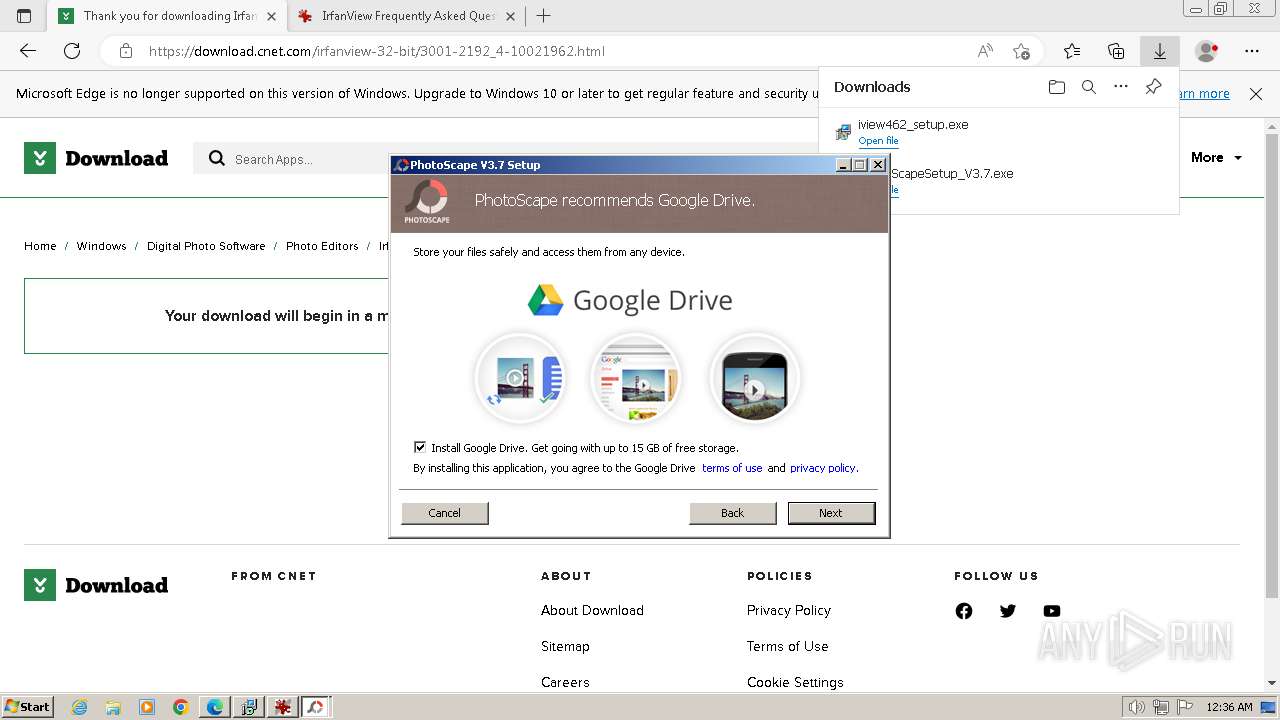Open Google Drive privacy policy link
Screen dimensions: 1280x720
pyautogui.click(x=823, y=468)
